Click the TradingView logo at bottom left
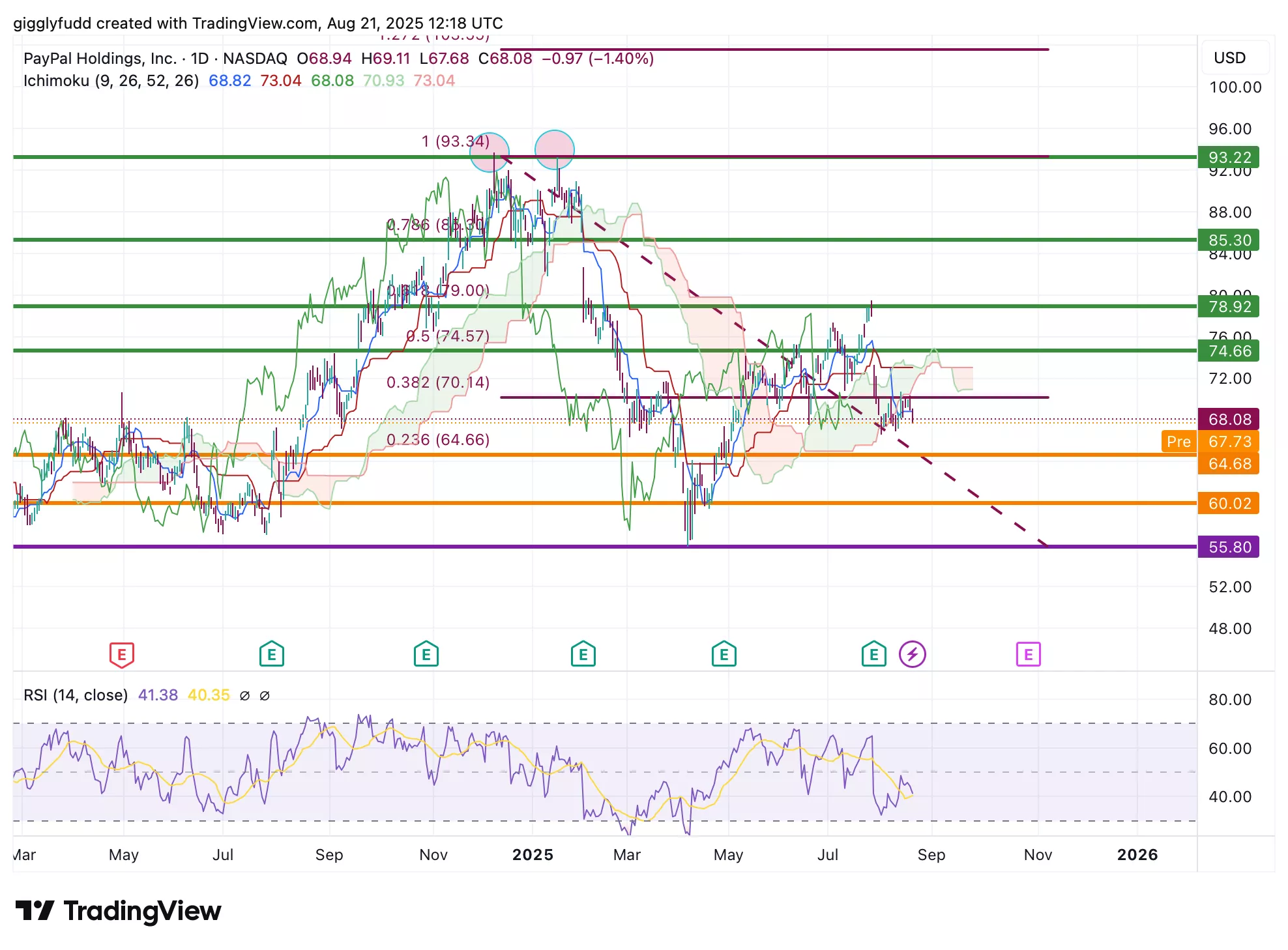1288x950 pixels. coord(118,910)
